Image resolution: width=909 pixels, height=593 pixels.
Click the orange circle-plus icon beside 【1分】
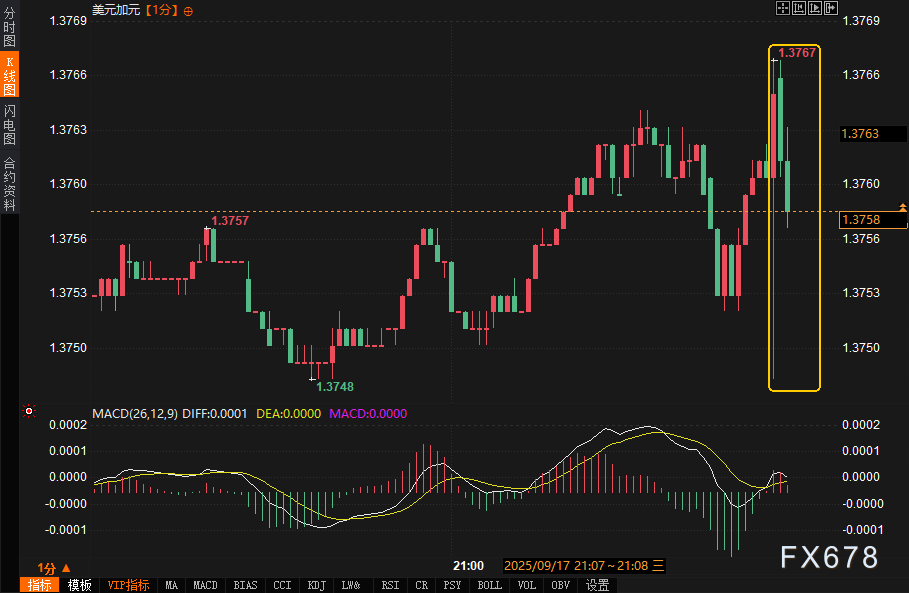click(189, 10)
